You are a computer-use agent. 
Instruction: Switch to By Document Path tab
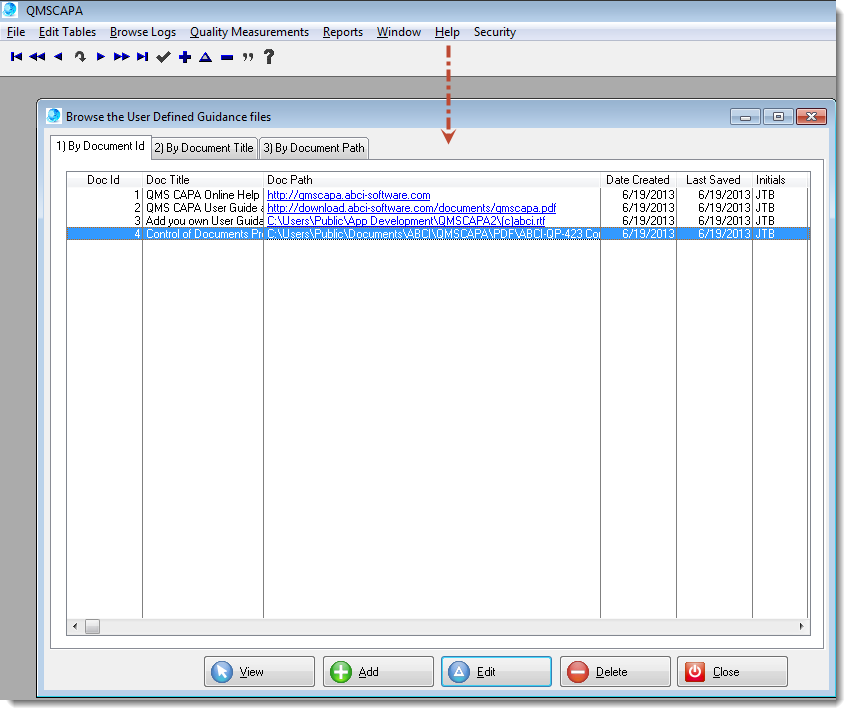(314, 148)
